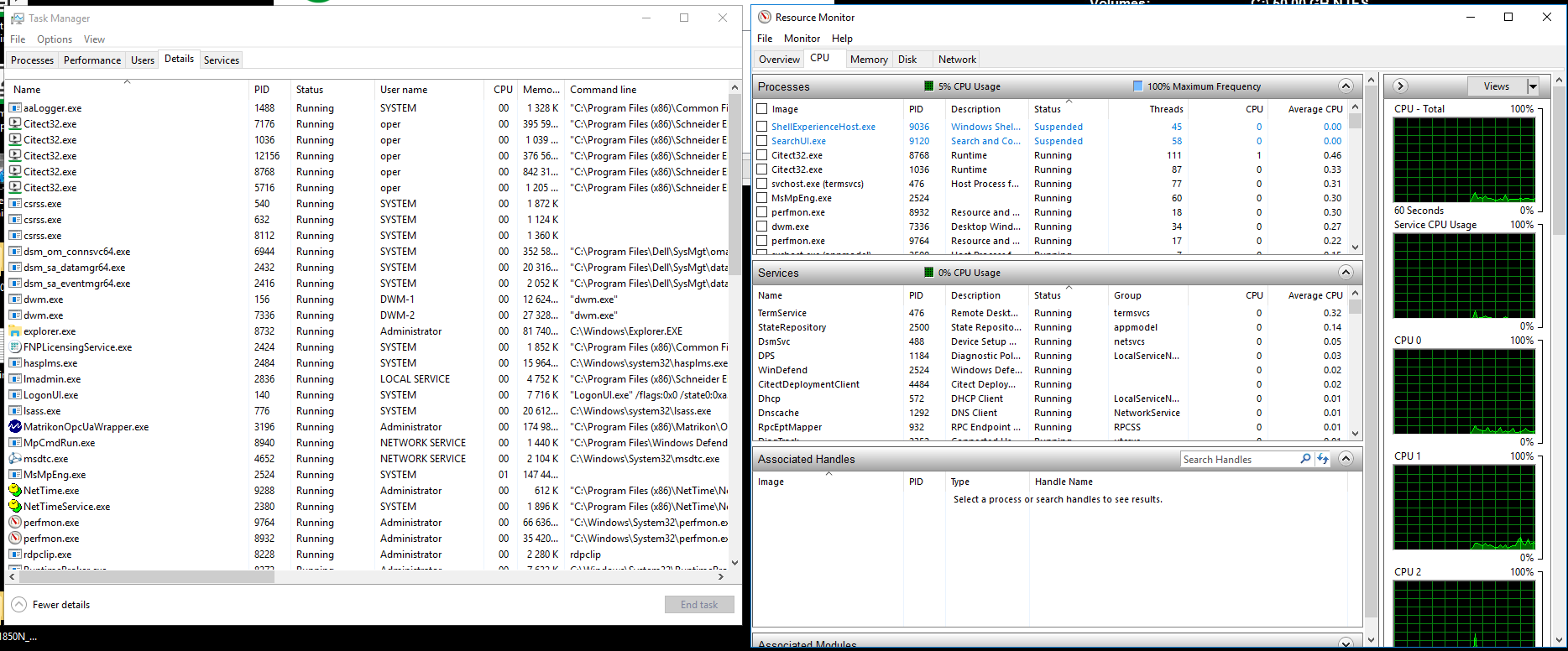Click the green CPU Usage indicator in Processes
Image resolution: width=1568 pixels, height=651 pixels.
coord(928,86)
